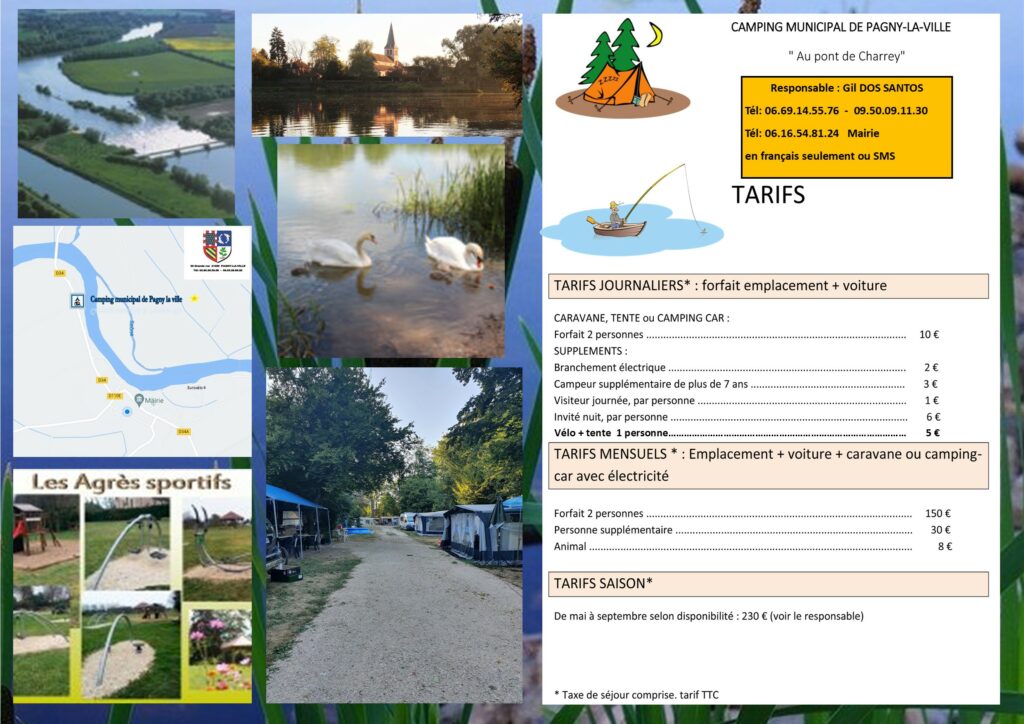Click the campsite marker on the map
This screenshot has height=724, width=1024.
tap(78, 300)
